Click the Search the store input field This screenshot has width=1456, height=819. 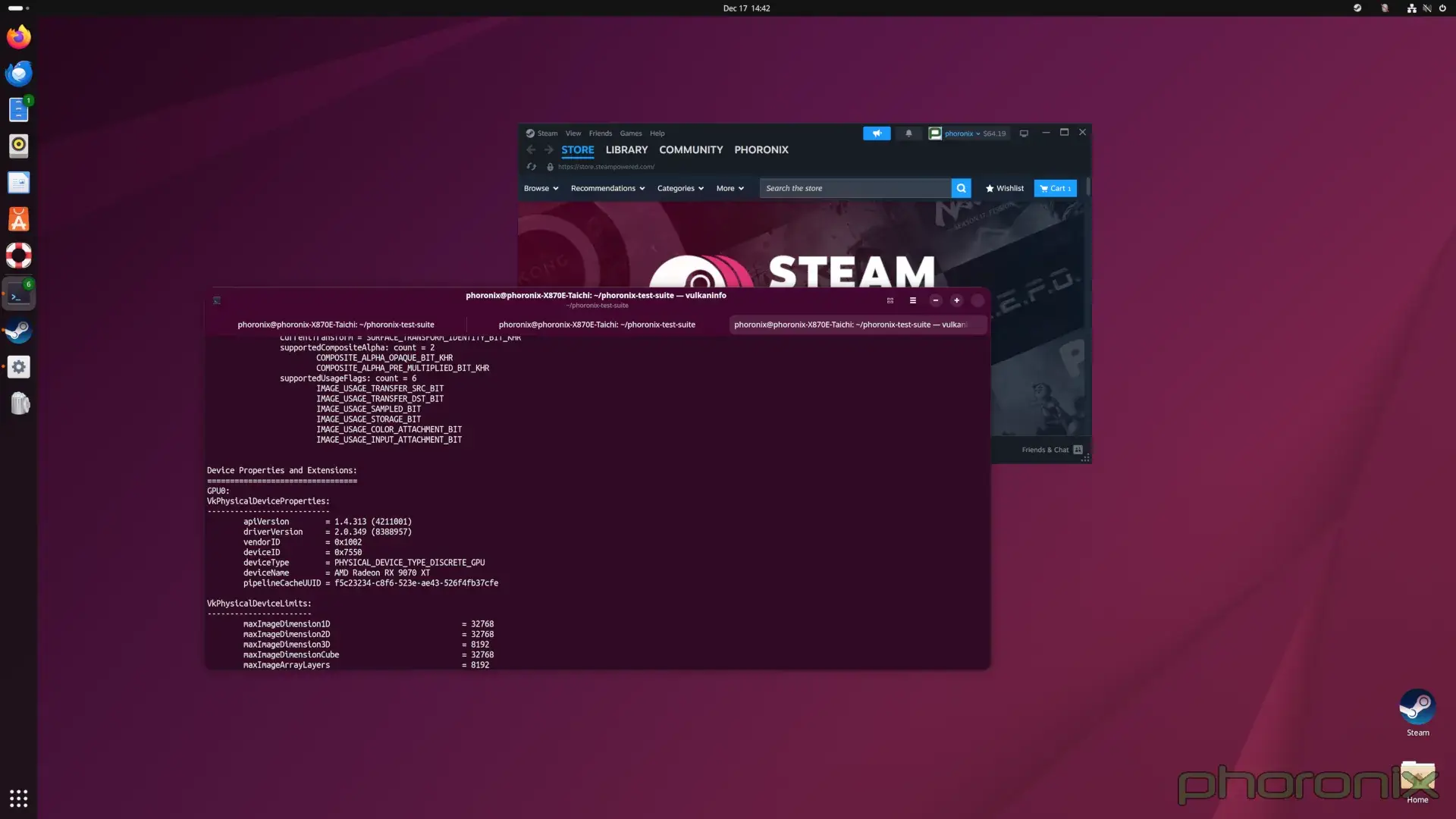tap(855, 188)
